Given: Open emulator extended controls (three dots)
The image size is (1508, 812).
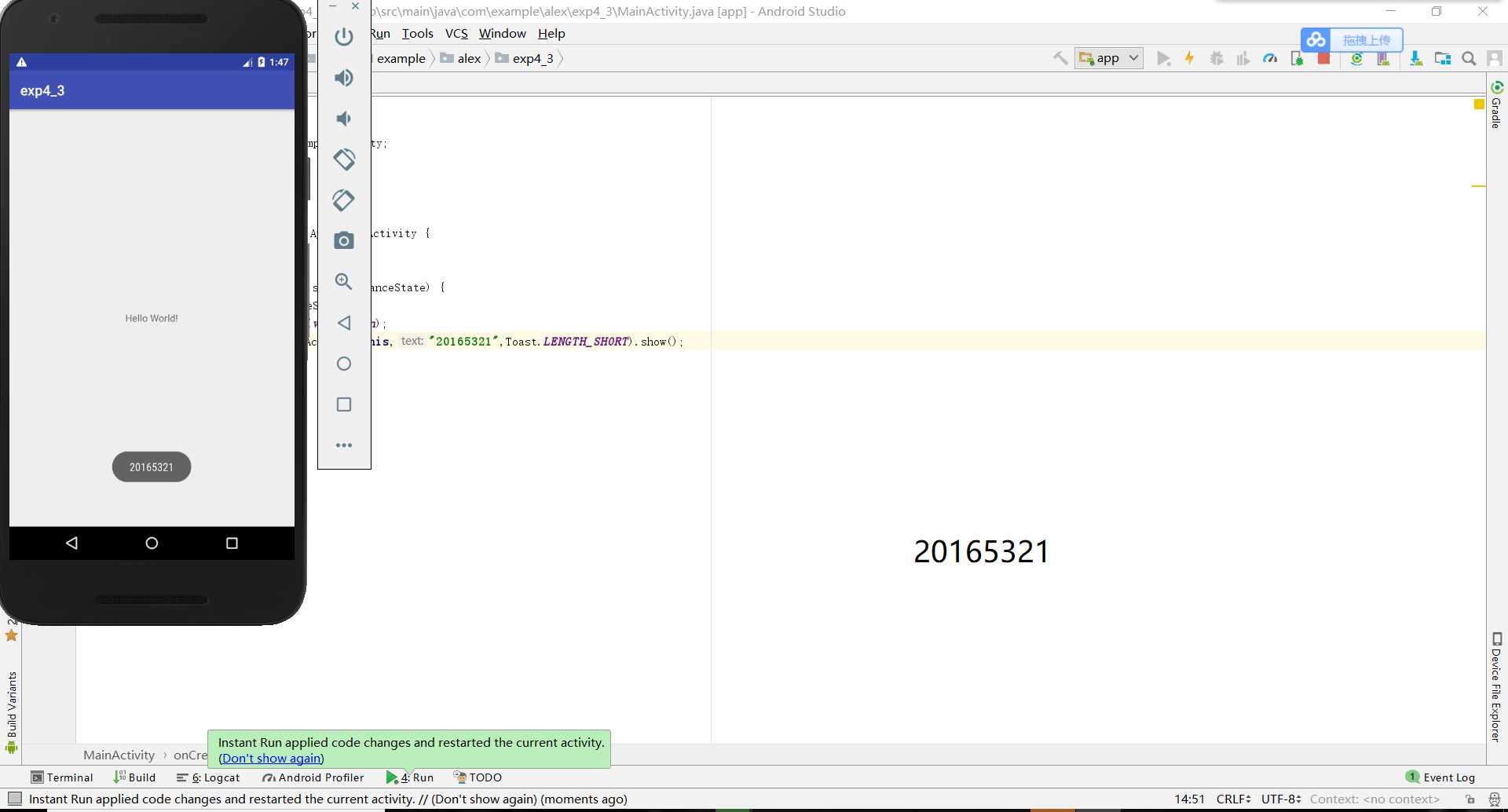Looking at the screenshot, I should pos(344,445).
